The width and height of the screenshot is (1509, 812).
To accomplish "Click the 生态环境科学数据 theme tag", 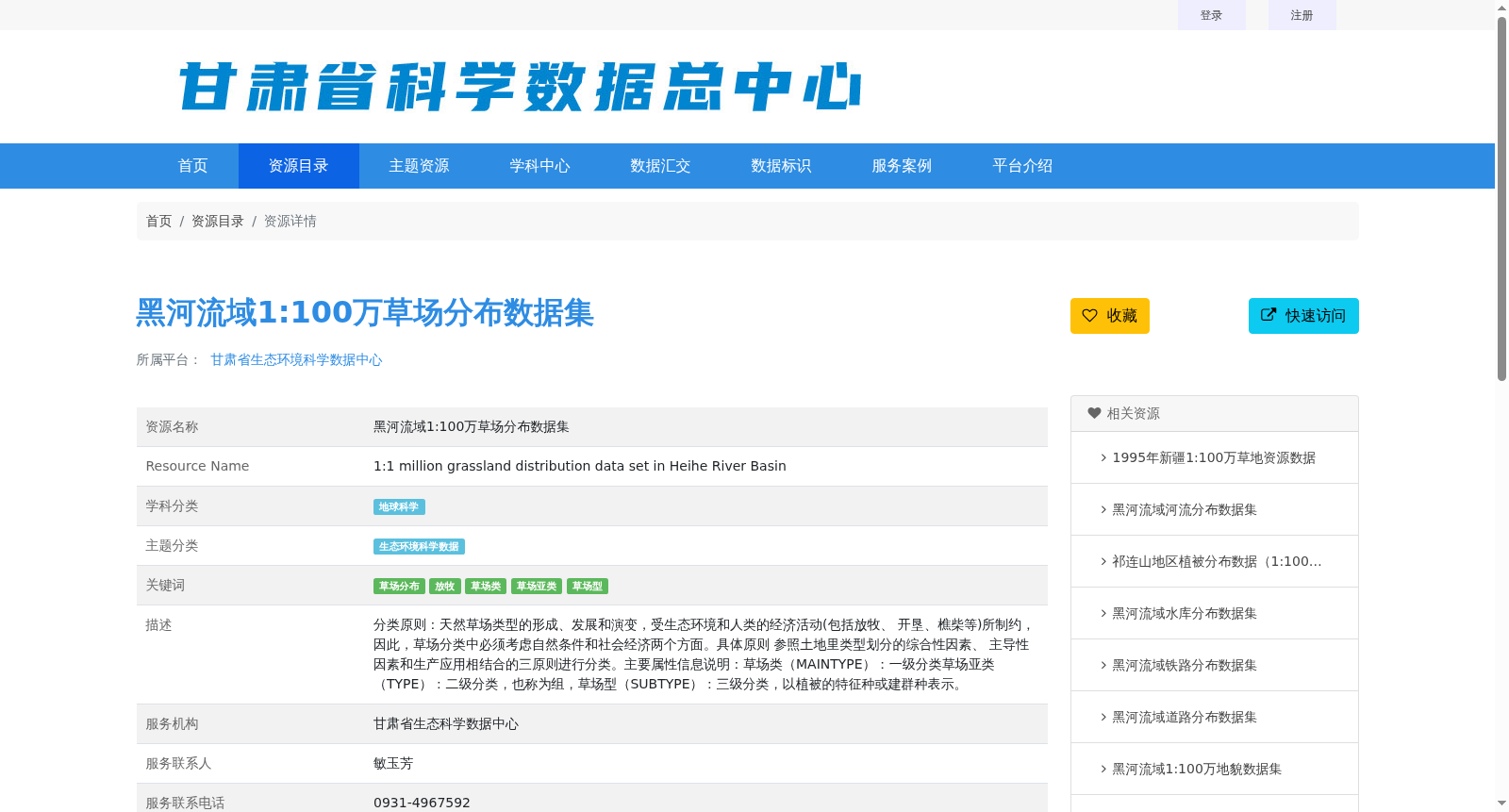I will pos(419,547).
